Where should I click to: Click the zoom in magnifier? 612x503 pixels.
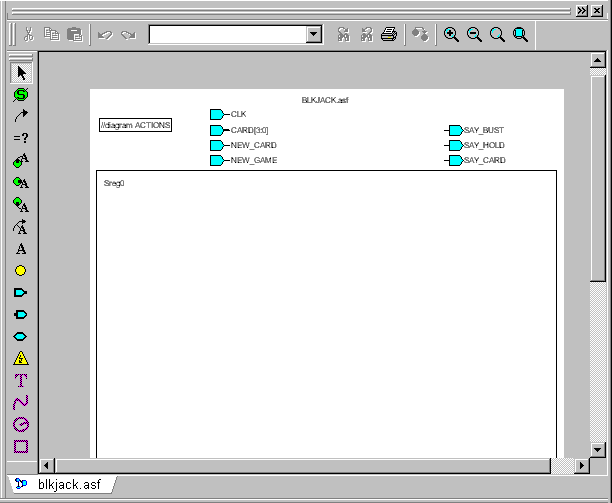click(451, 35)
